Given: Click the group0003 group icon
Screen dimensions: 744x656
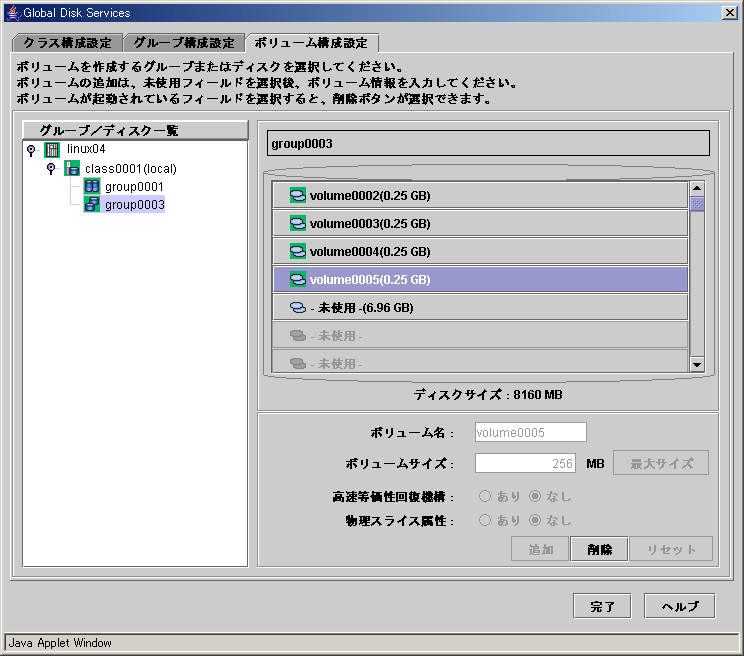Looking at the screenshot, I should tap(92, 205).
